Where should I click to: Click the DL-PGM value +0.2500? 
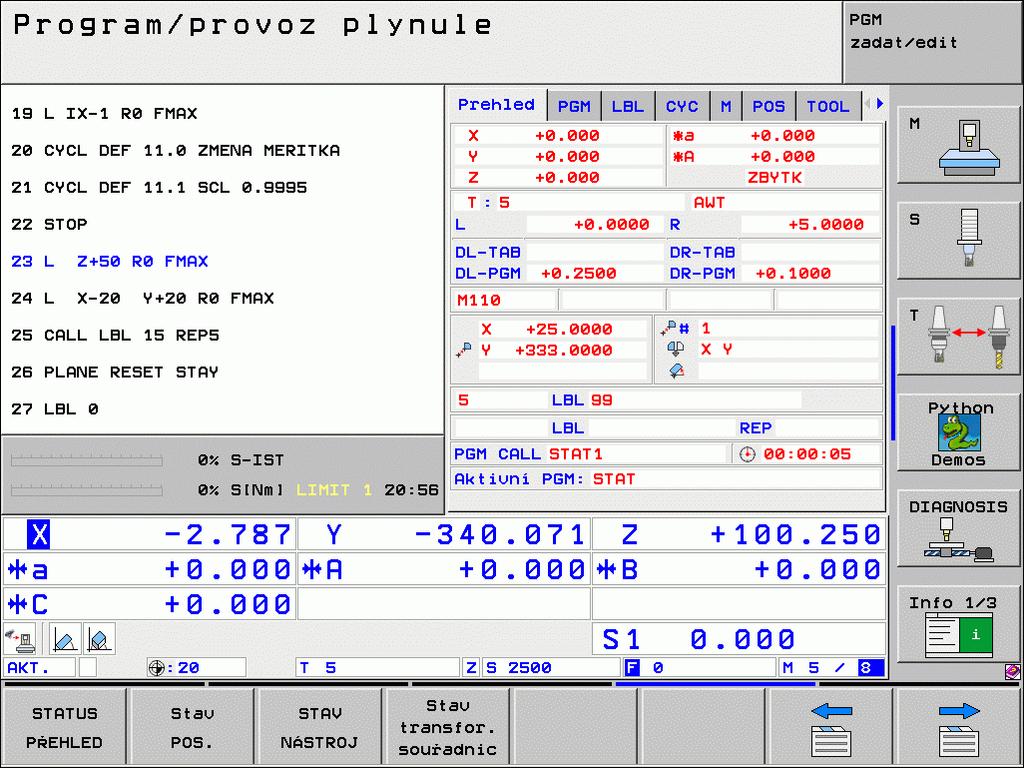click(x=579, y=274)
